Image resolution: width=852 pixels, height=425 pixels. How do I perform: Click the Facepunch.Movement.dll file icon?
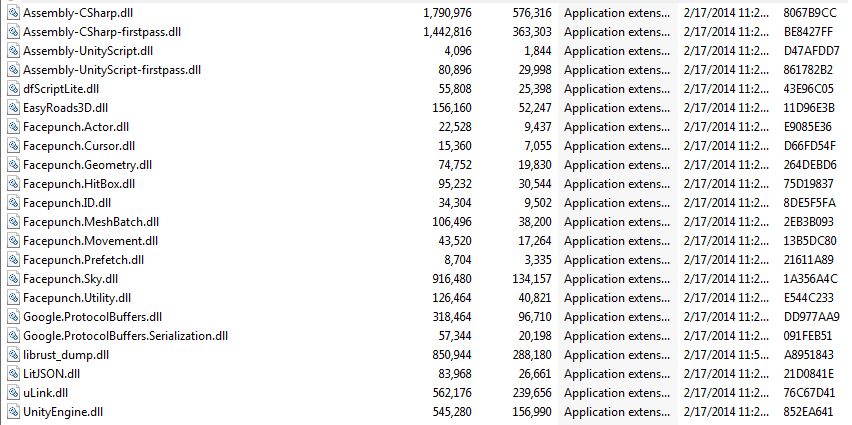pos(13,241)
